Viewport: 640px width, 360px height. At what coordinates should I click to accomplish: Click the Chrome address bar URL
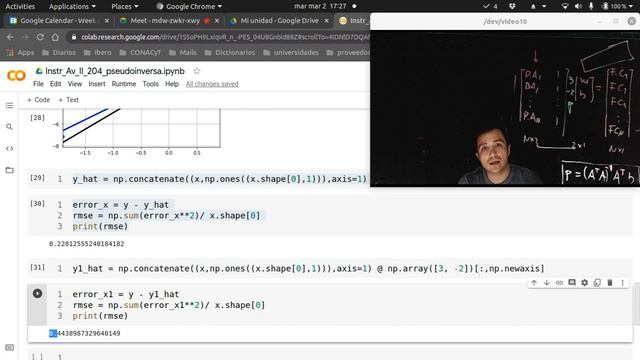click(x=224, y=37)
